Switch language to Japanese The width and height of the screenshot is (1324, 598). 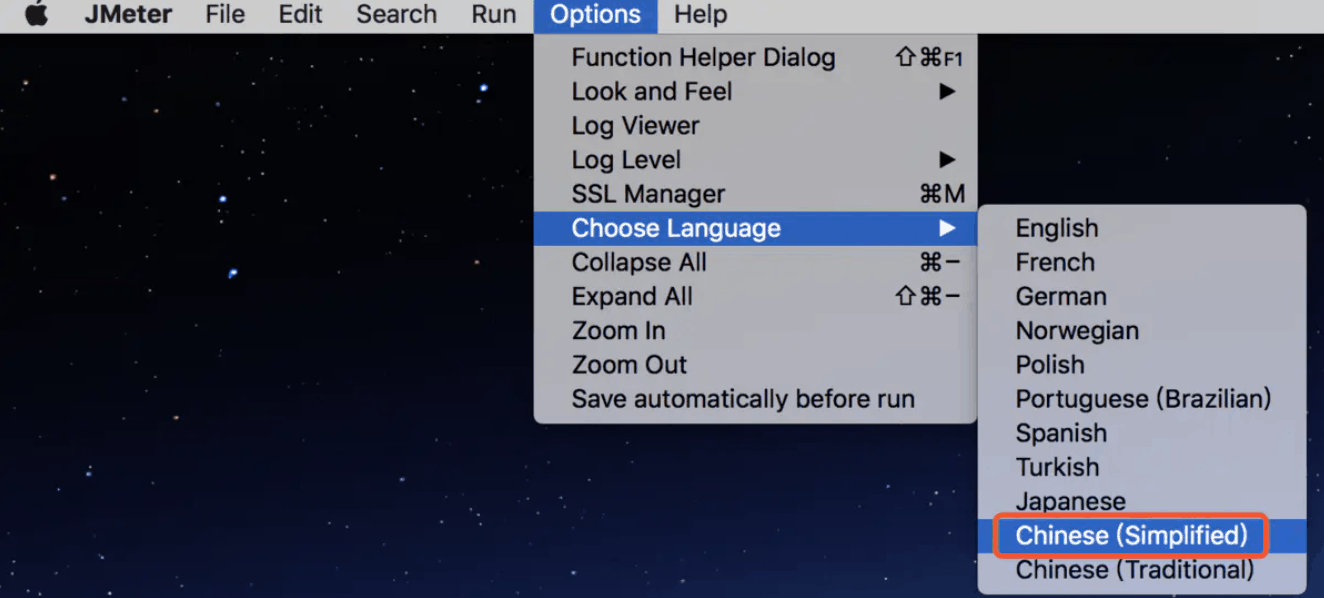pyautogui.click(x=1142, y=501)
